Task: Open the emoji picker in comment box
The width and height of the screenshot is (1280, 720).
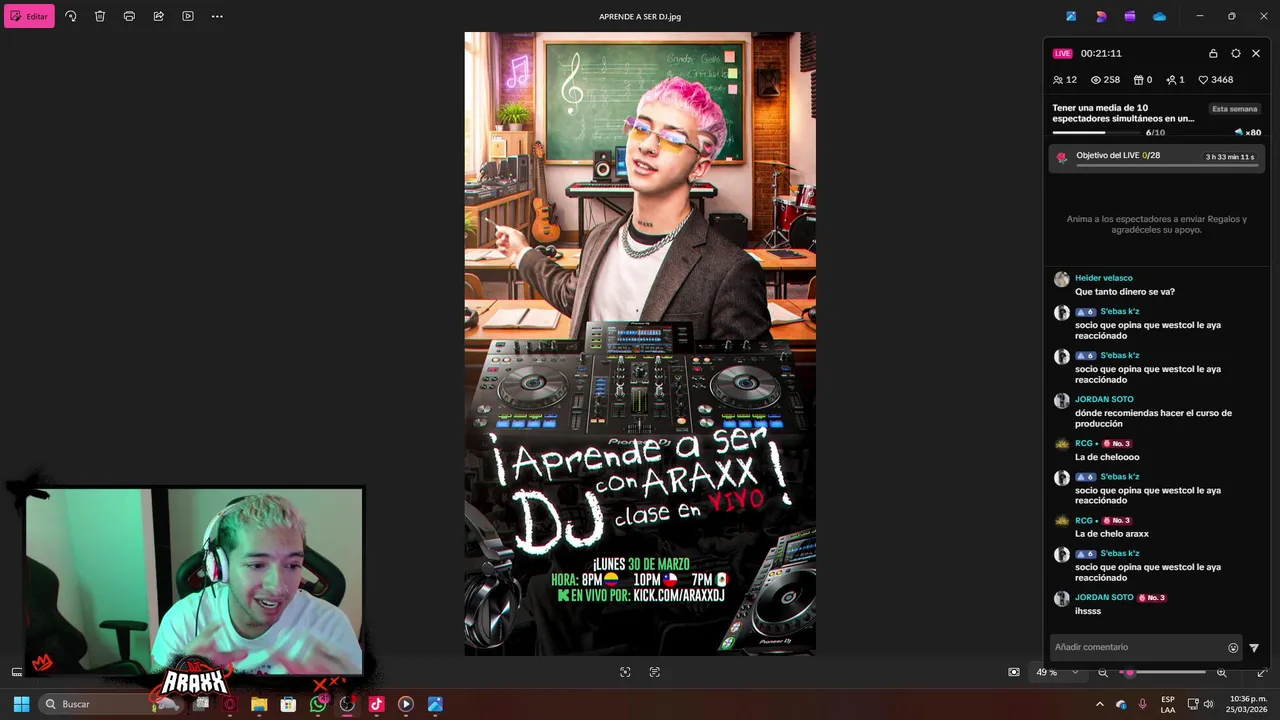Action: pyautogui.click(x=1233, y=648)
